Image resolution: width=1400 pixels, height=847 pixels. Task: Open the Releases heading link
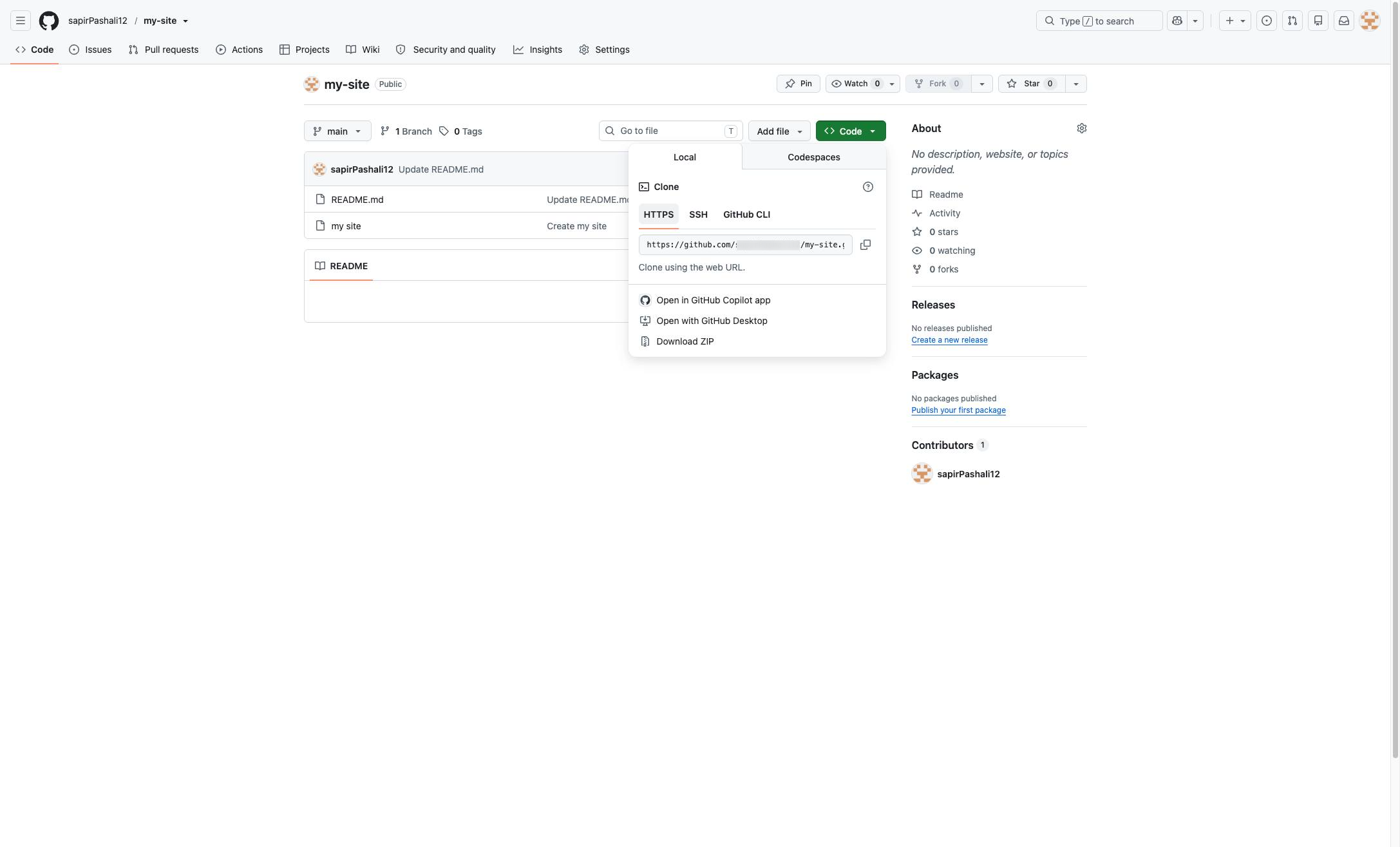(x=933, y=305)
